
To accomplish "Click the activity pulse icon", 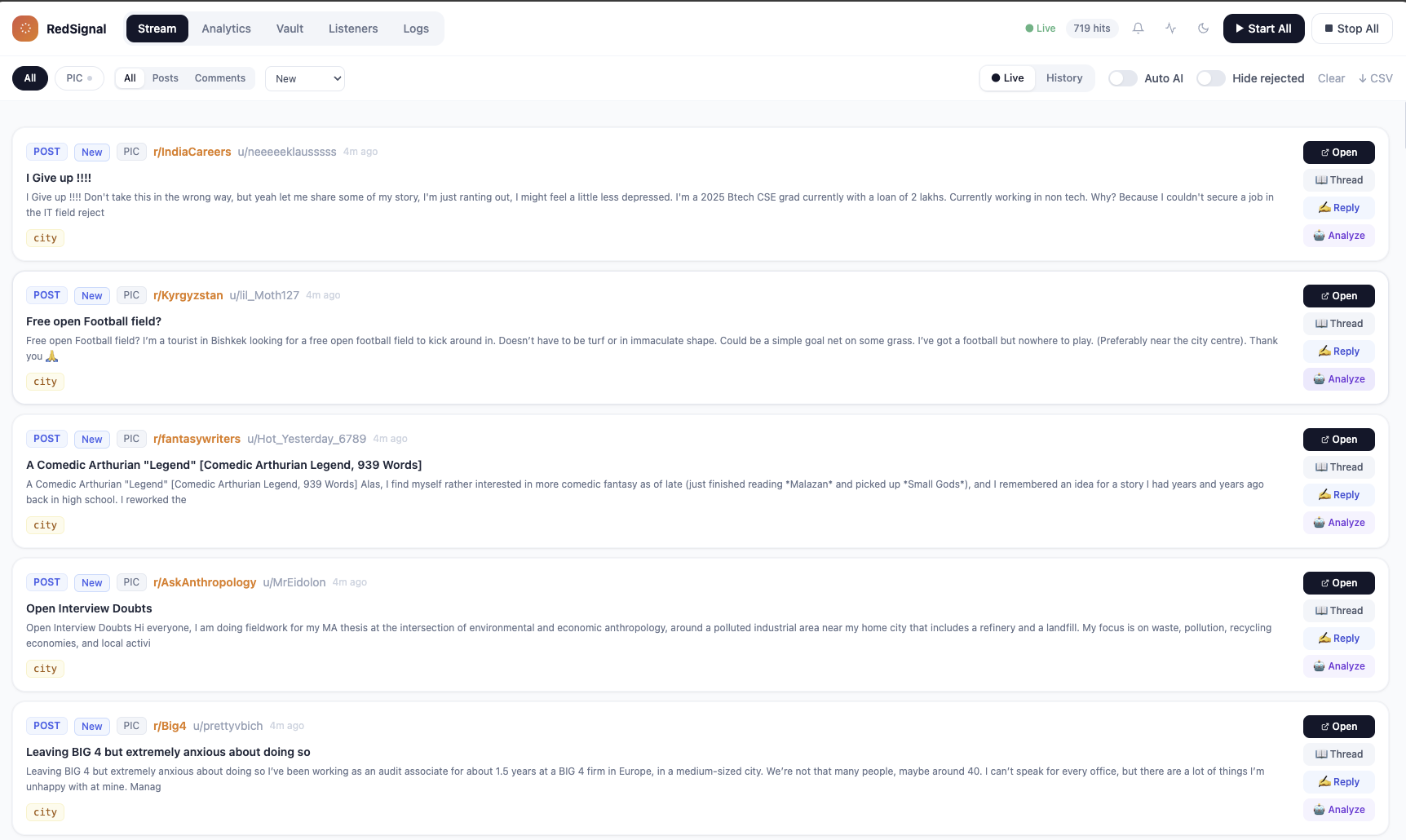I will point(1171,29).
